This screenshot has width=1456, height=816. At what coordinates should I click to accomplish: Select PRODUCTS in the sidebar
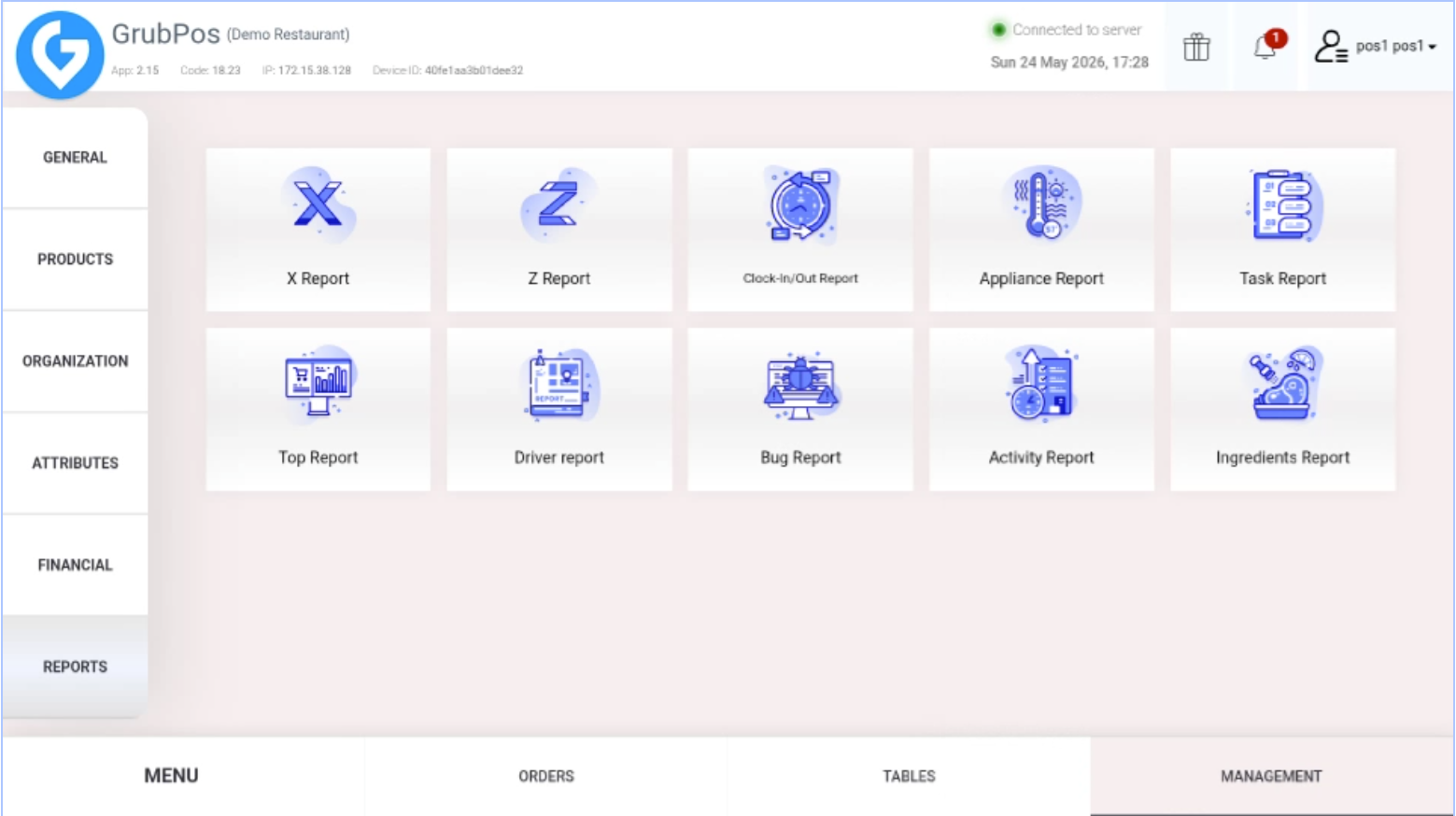click(x=75, y=259)
